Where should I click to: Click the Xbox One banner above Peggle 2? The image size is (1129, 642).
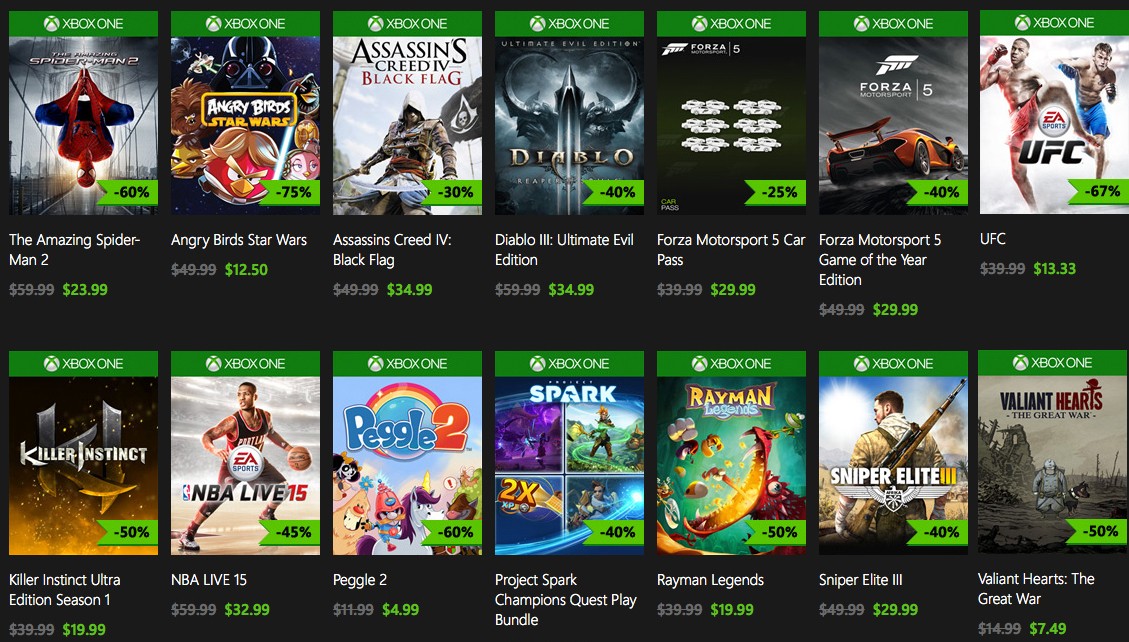[x=407, y=363]
